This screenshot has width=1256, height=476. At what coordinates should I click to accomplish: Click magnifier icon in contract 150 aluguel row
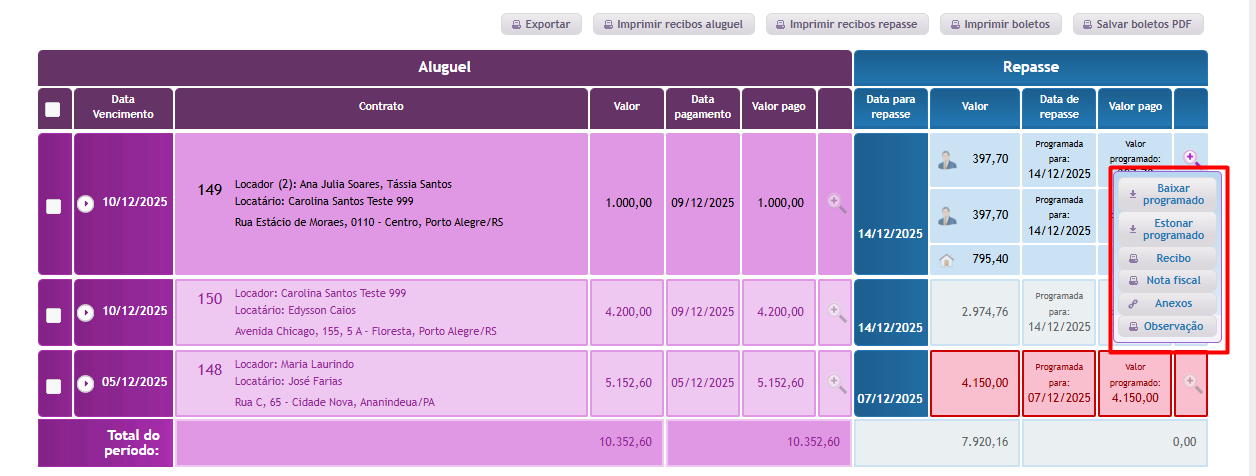click(837, 312)
